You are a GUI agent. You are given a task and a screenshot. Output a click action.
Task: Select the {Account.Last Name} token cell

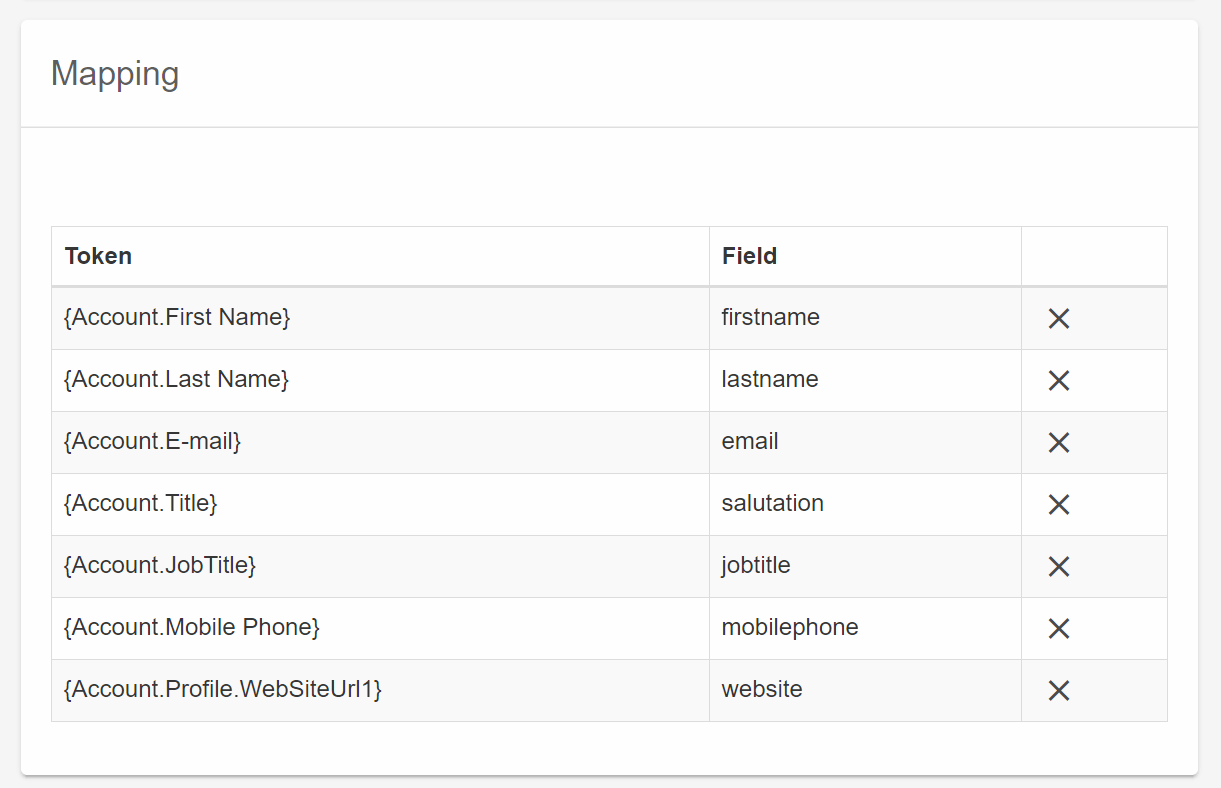pyautogui.click(x=176, y=380)
